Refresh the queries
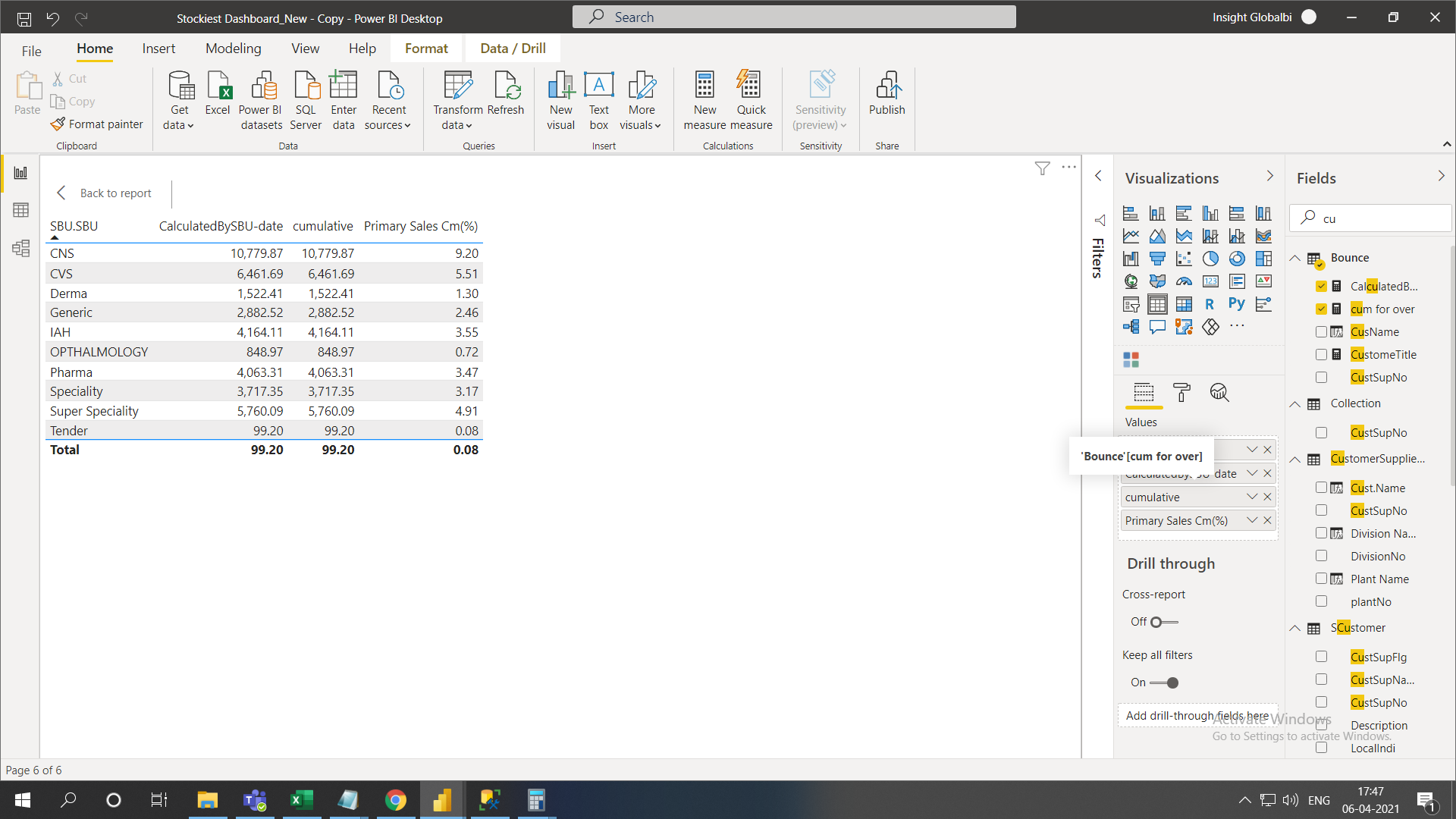Screen dimensions: 1456x819 tap(506, 93)
